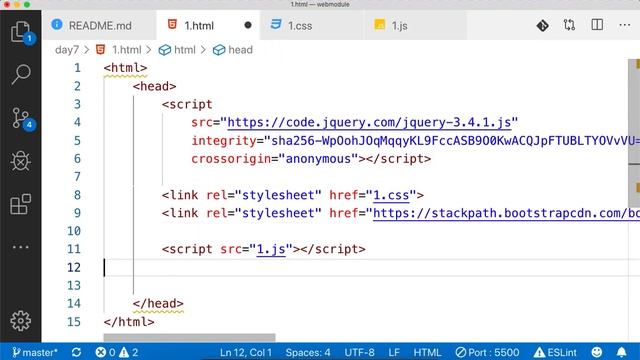Open the Debug view bug icon

tap(20, 161)
